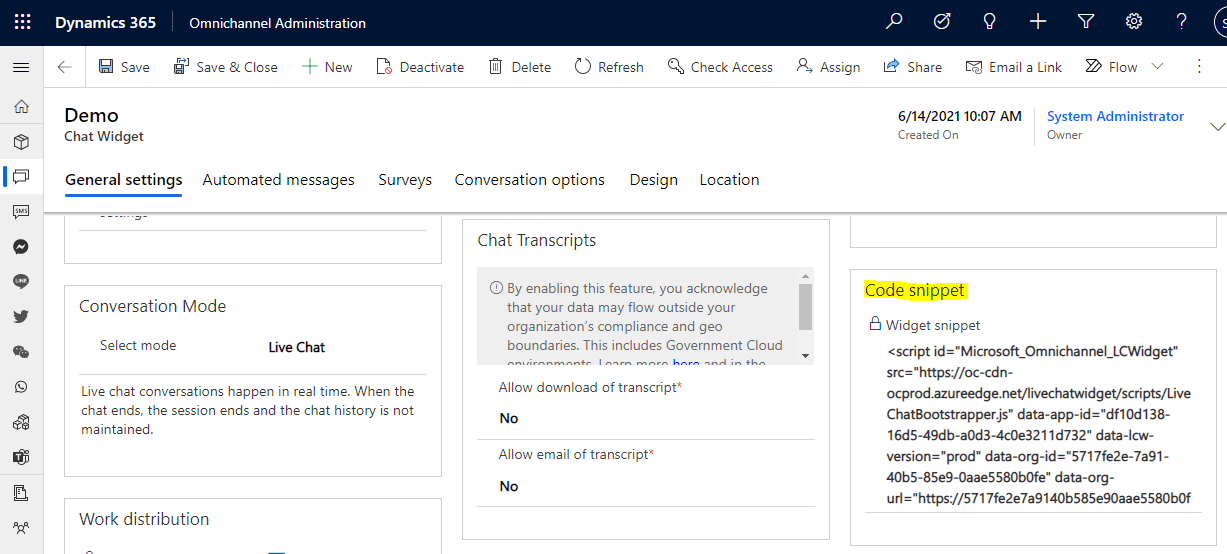Click Email a Link
This screenshot has height=554, width=1227.
1014,67
